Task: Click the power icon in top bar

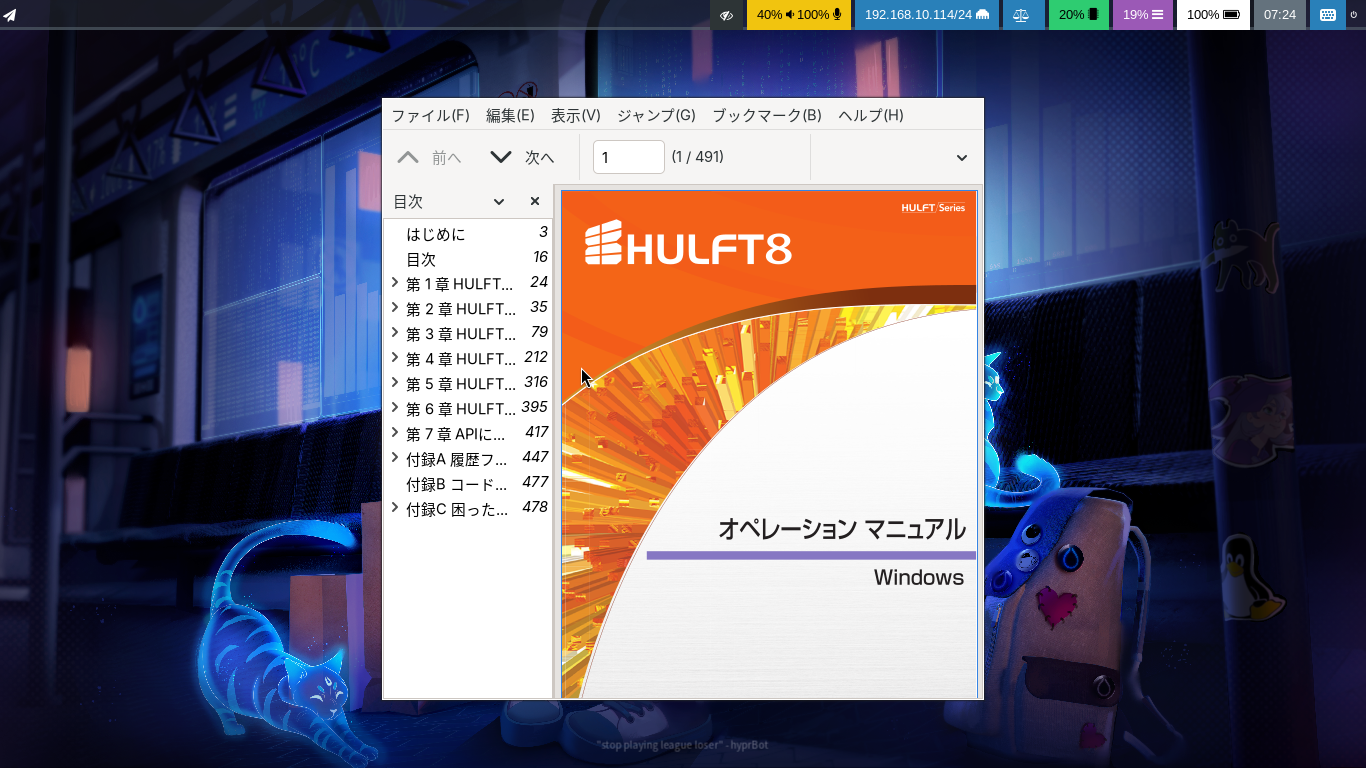Action: coord(1354,15)
